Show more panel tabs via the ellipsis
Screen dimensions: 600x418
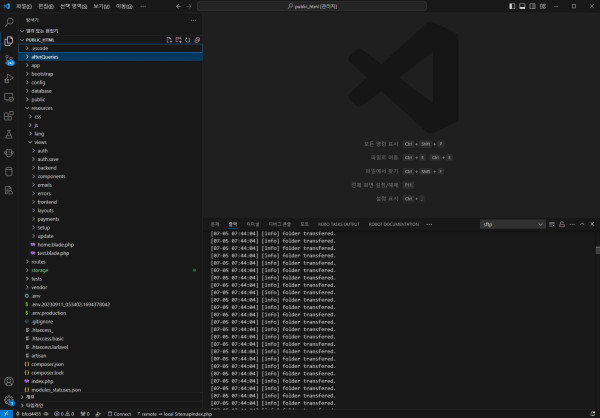pos(429,224)
